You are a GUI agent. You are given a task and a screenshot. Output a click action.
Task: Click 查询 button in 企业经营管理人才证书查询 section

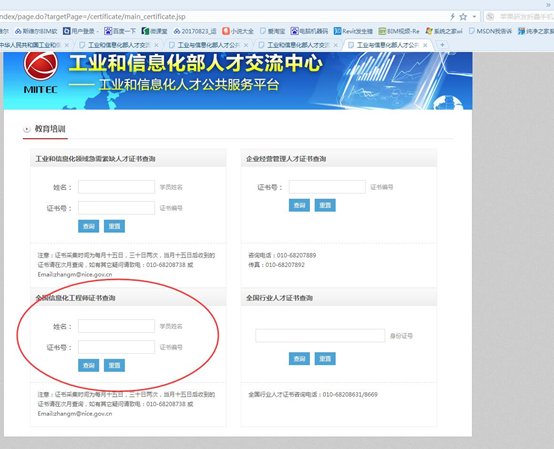click(x=299, y=205)
